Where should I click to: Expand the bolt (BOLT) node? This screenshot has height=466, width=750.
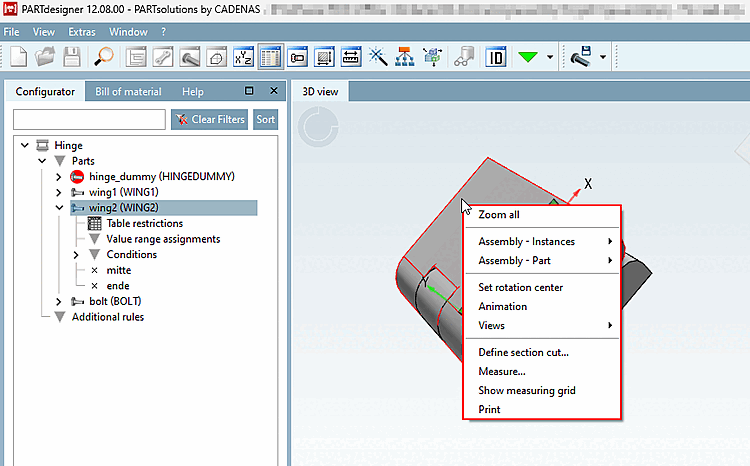pyautogui.click(x=58, y=301)
